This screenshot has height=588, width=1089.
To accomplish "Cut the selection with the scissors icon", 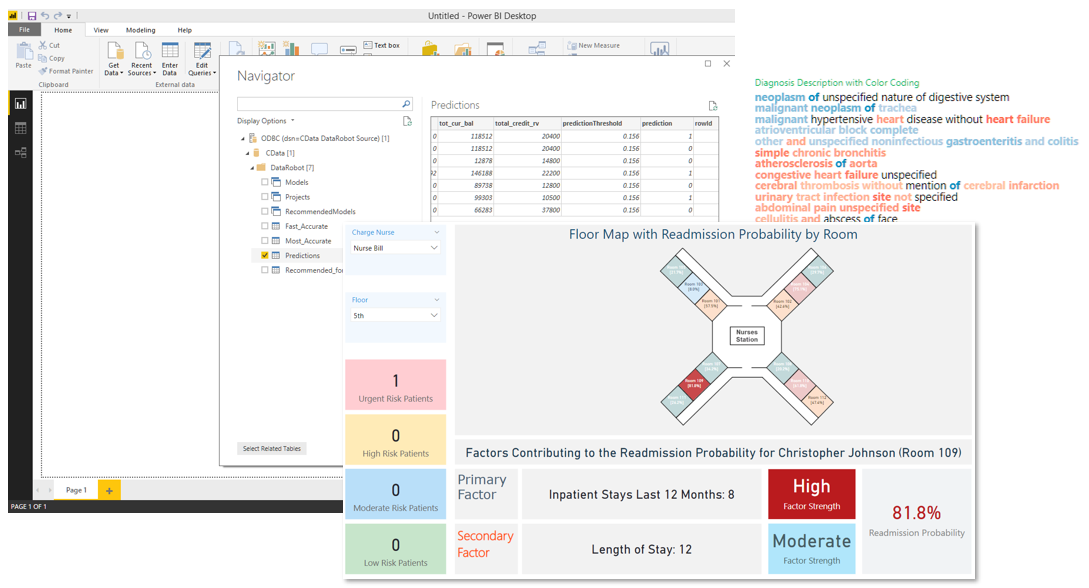I will click(x=43, y=45).
